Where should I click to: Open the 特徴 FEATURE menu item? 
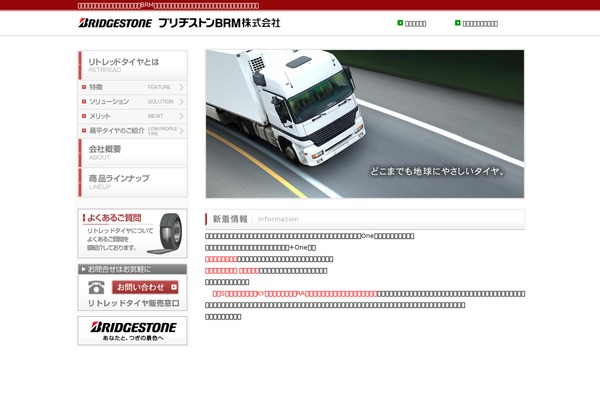(132, 87)
